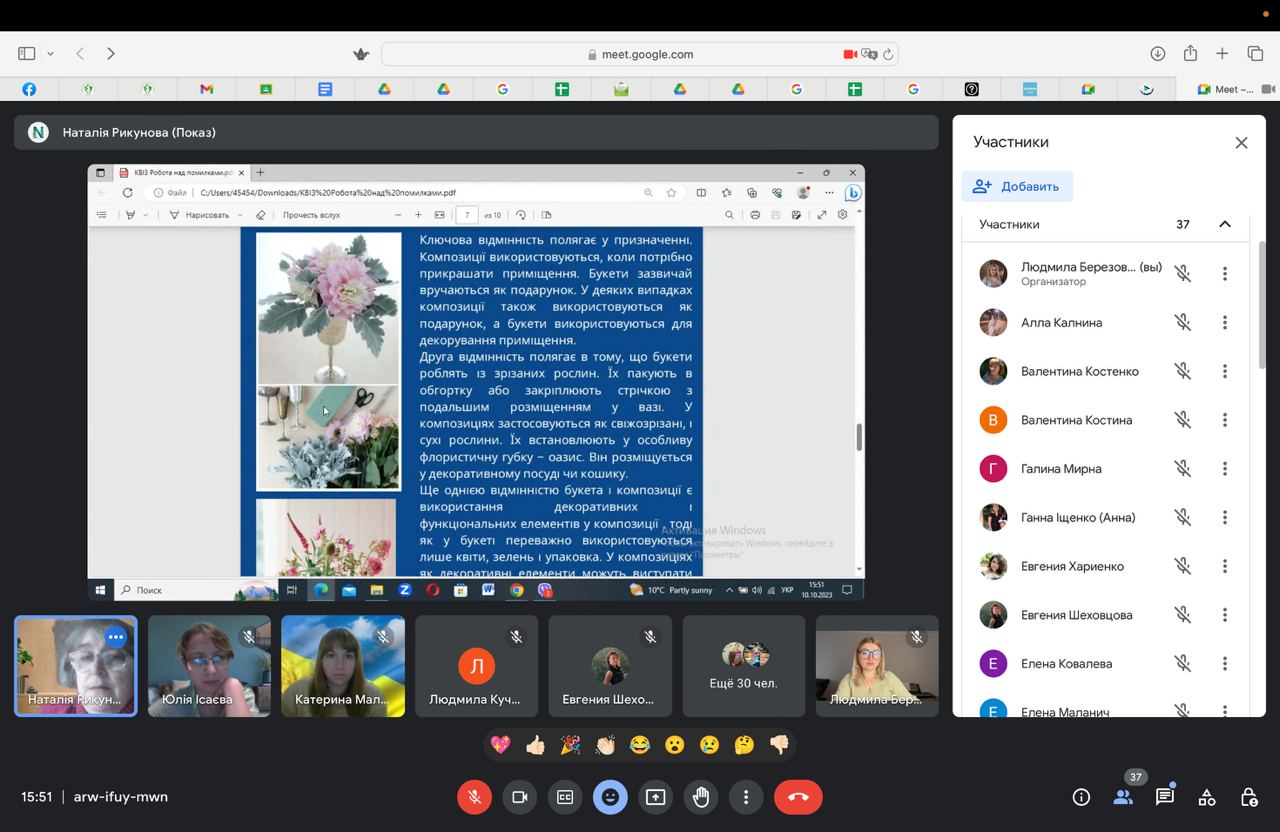The image size is (1280, 832).
Task: Go back in Safari
Action: (x=80, y=54)
